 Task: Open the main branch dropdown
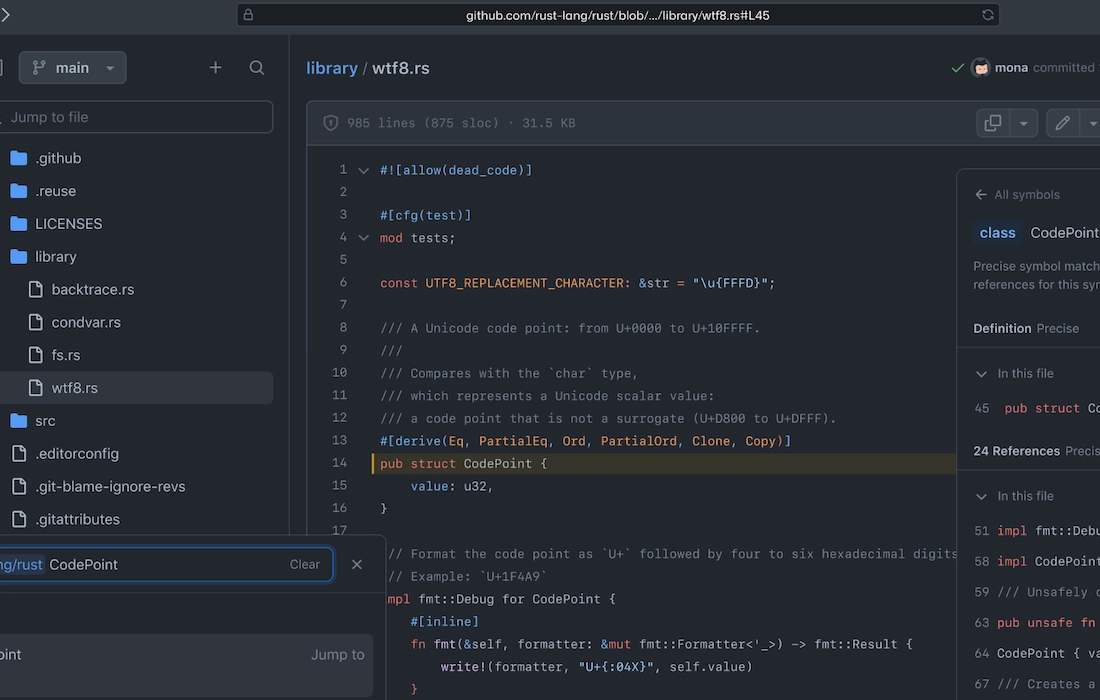(x=72, y=68)
